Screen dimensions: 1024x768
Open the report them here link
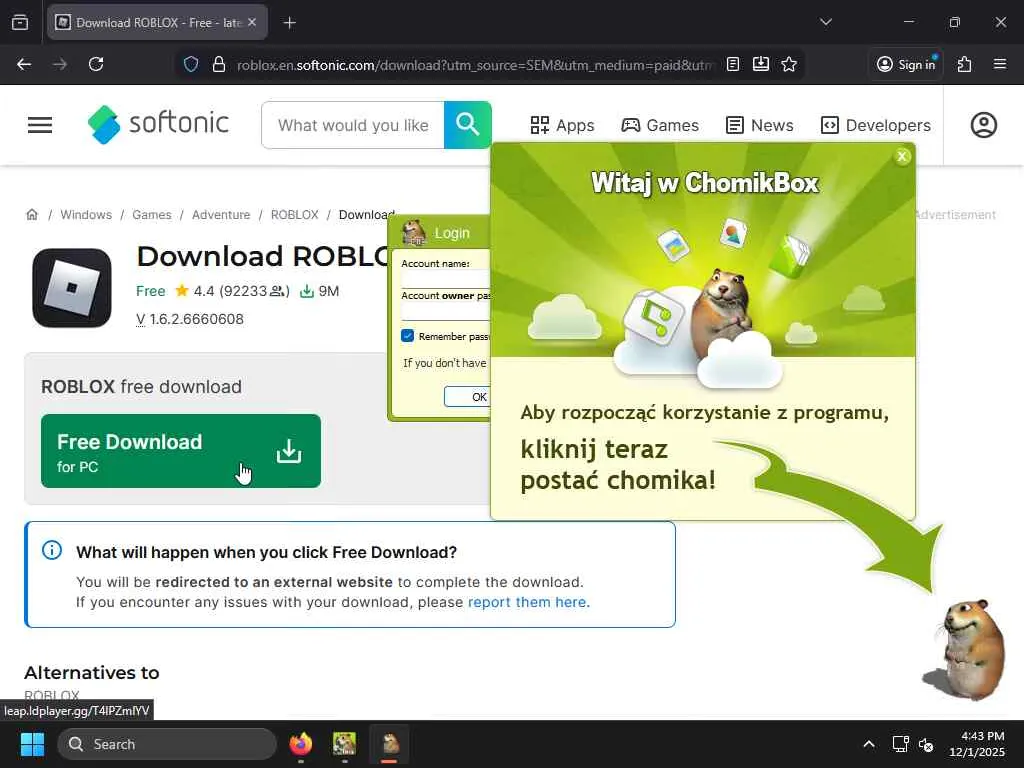(x=528, y=602)
